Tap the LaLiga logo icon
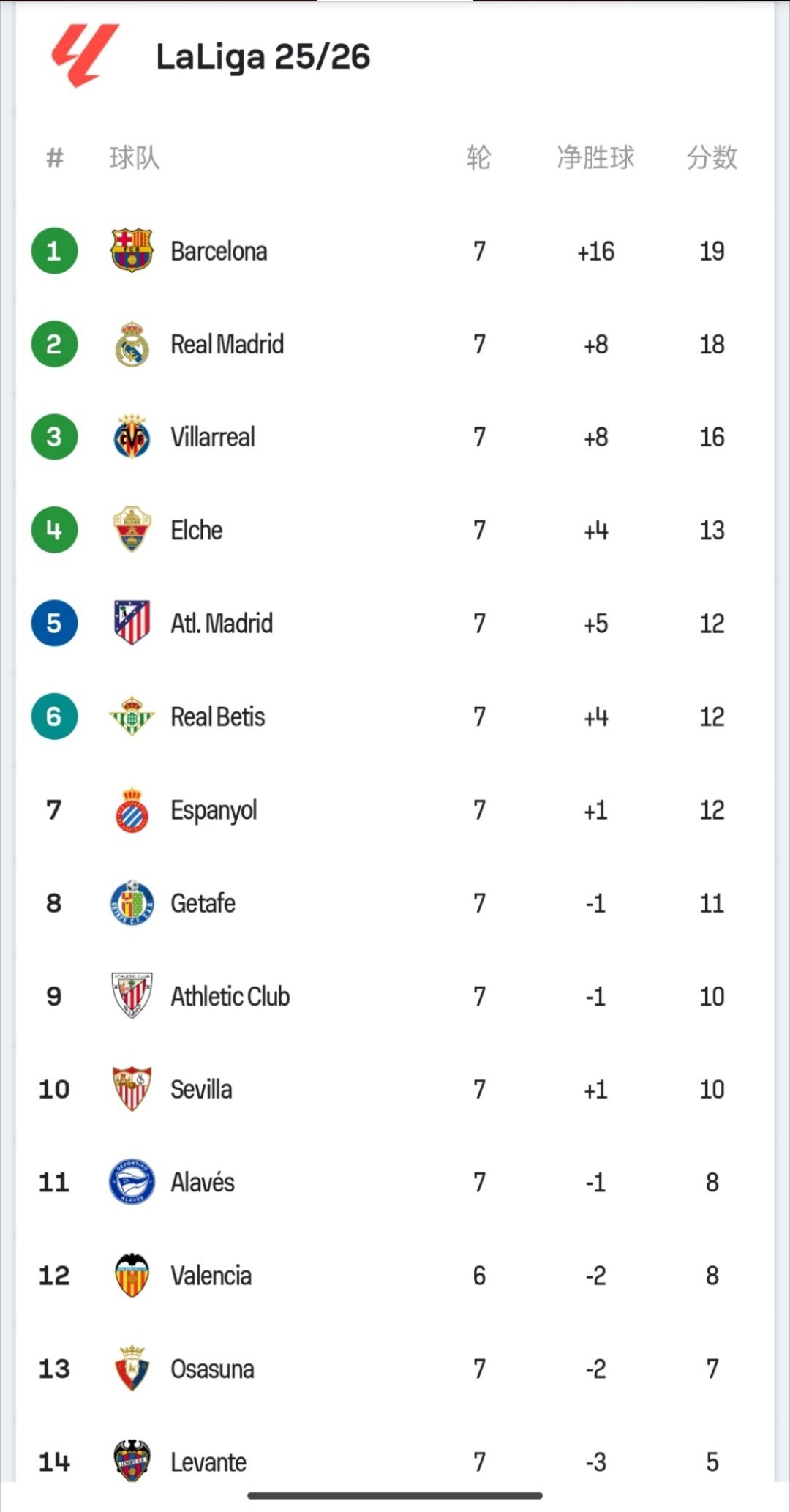Image resolution: width=790 pixels, height=1512 pixels. point(85,56)
